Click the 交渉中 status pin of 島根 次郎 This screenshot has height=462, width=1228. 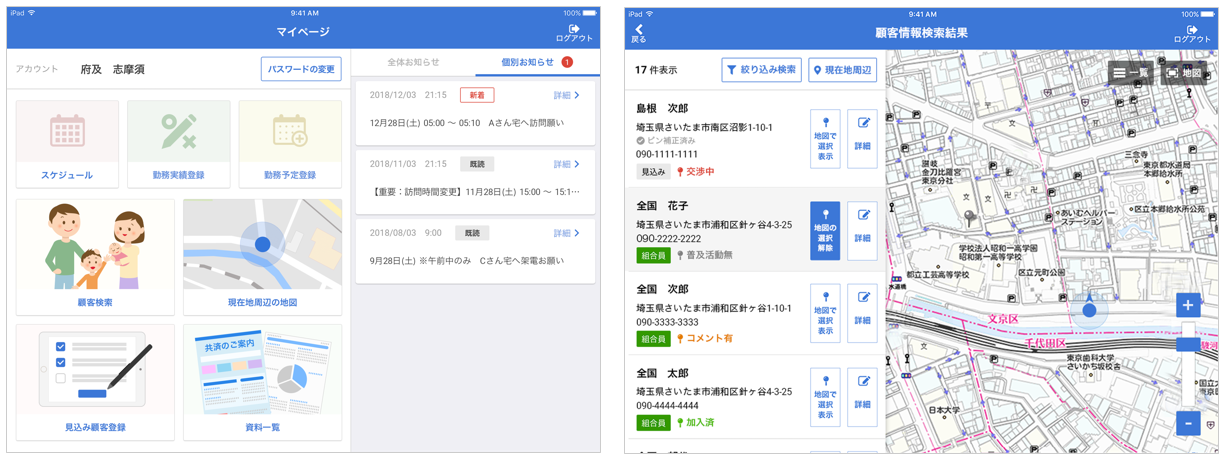696,172
